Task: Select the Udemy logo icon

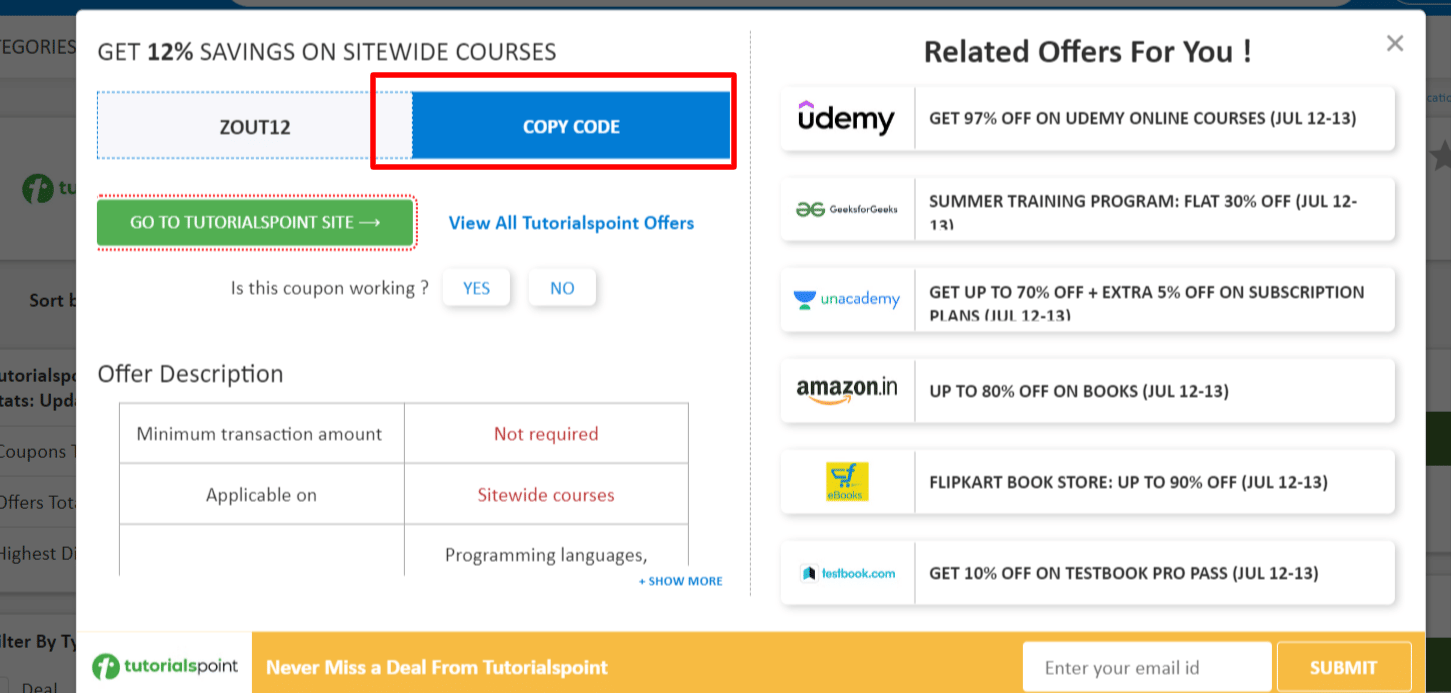Action: coord(846,119)
